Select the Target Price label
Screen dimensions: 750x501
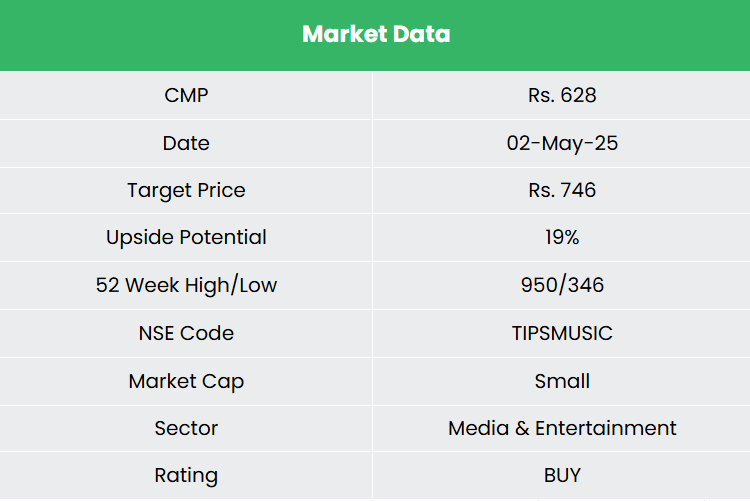(186, 190)
